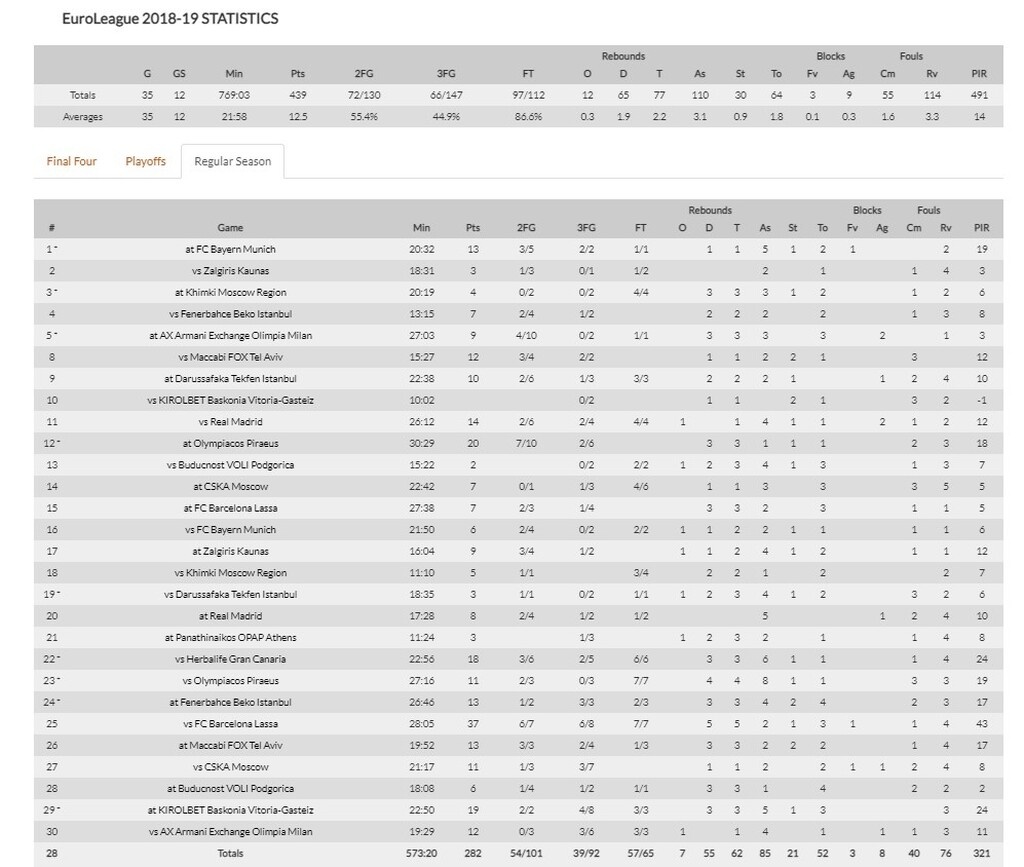Click the PIR column header in game table
1024x867 pixels.
[982, 228]
